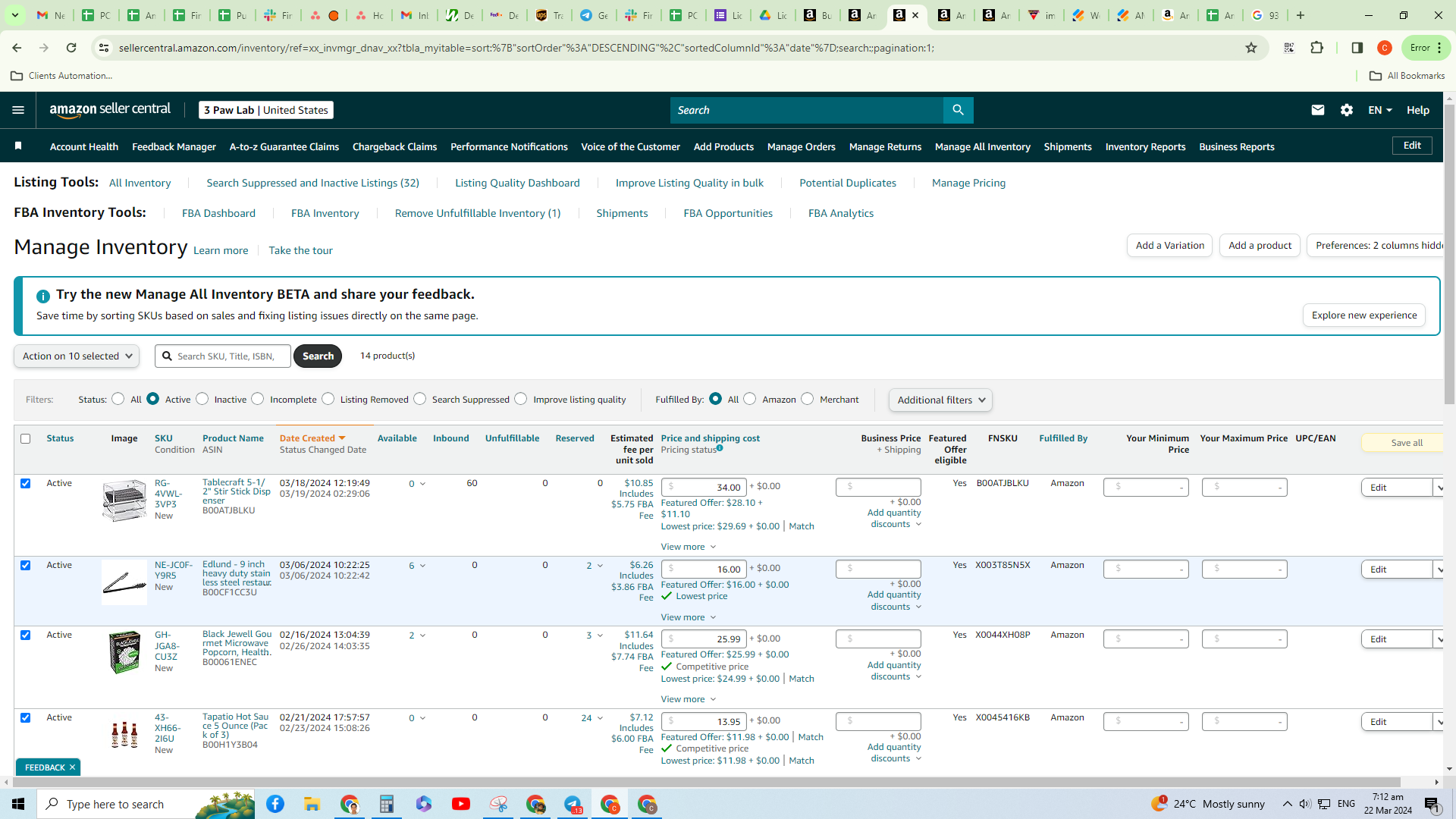Click Take the tour link
The image size is (1456, 819).
click(300, 250)
